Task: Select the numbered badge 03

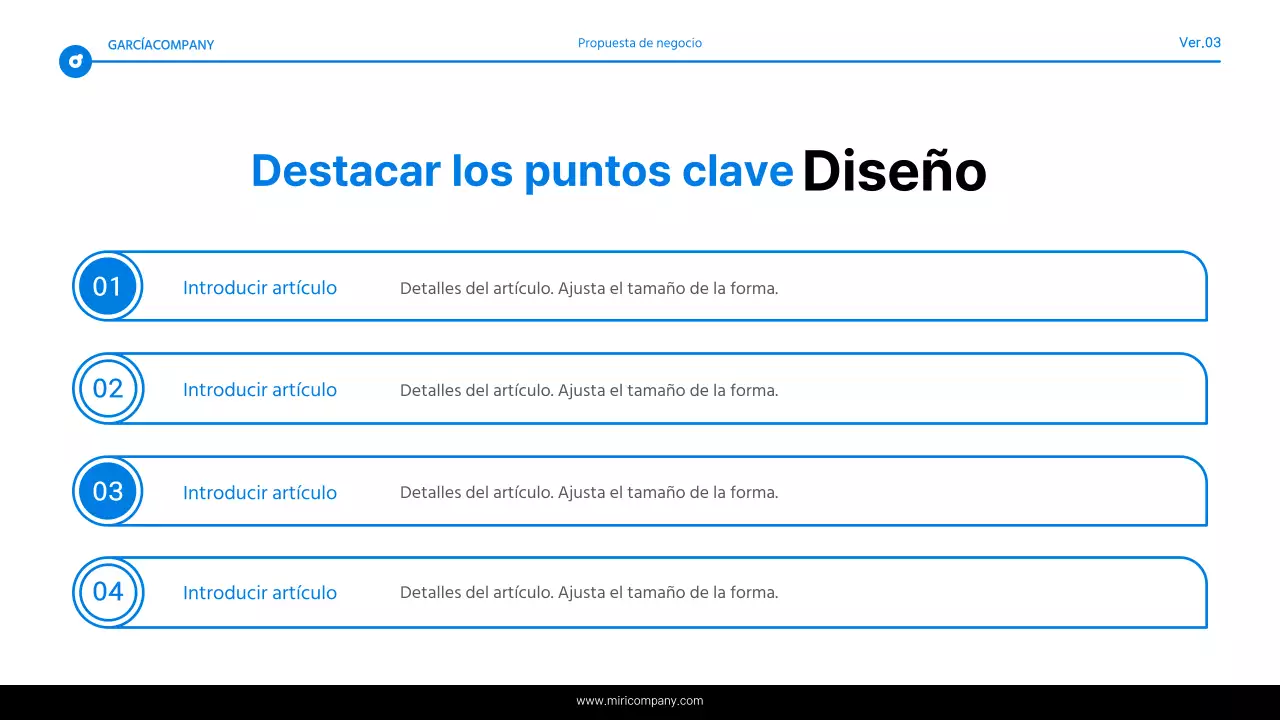Action: click(108, 491)
